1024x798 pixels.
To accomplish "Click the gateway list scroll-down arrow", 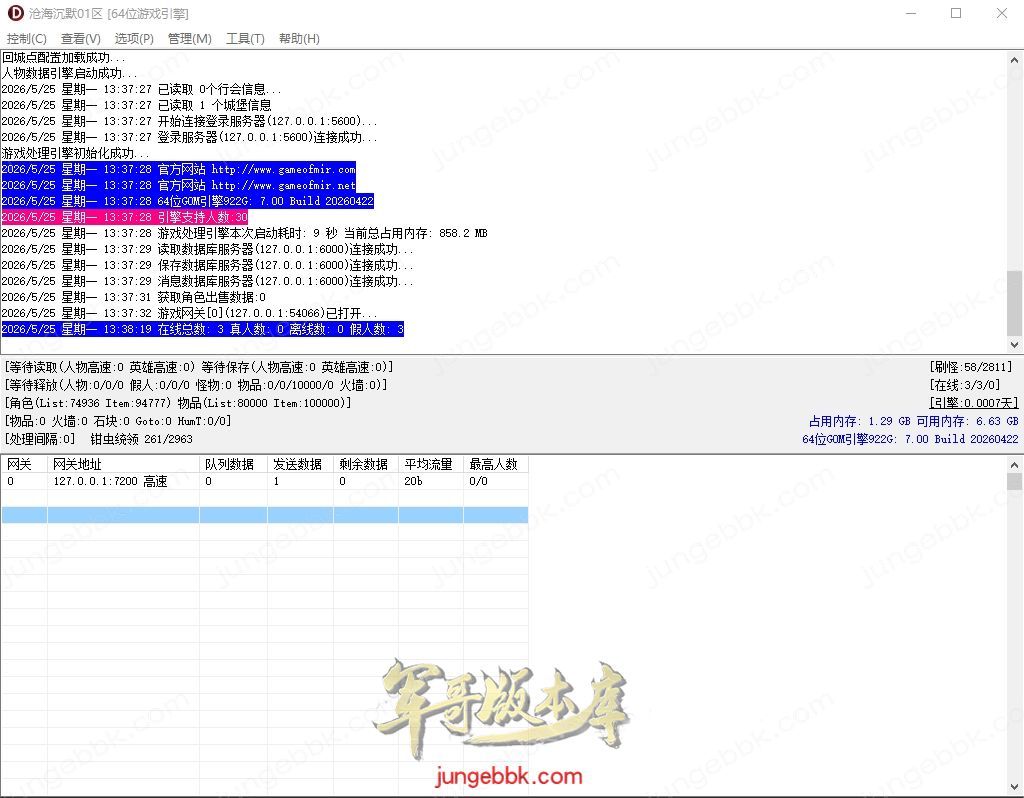I will tap(1014, 787).
